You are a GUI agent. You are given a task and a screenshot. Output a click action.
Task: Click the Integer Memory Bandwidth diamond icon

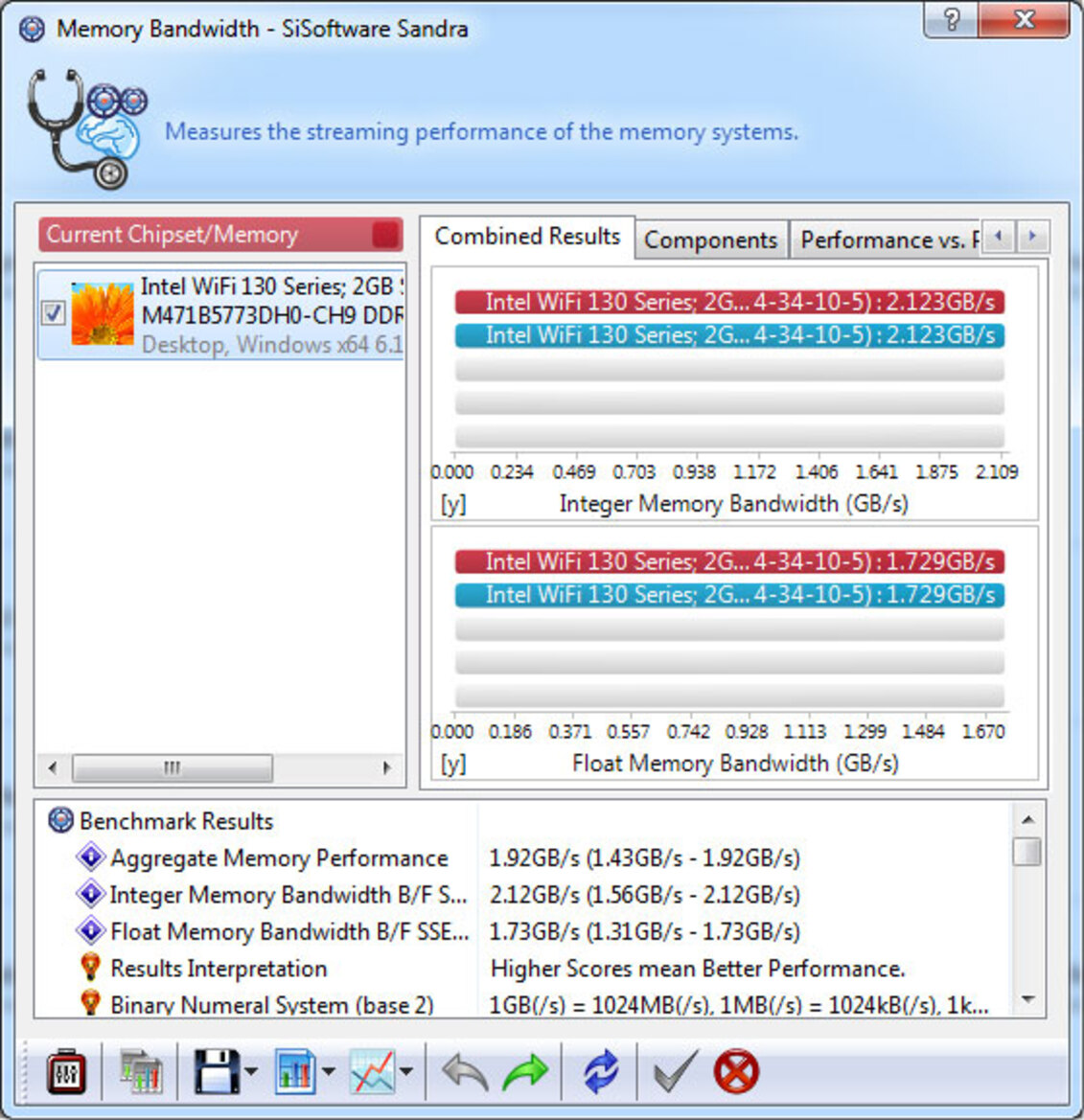tap(91, 894)
